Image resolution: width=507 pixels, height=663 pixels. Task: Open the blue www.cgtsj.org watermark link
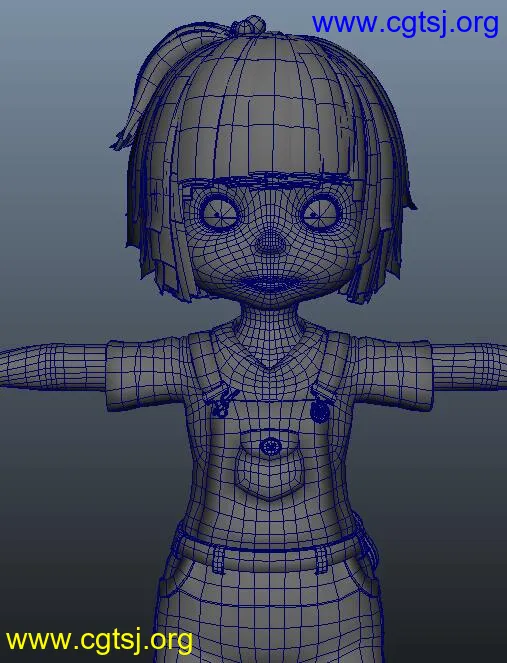tap(405, 24)
